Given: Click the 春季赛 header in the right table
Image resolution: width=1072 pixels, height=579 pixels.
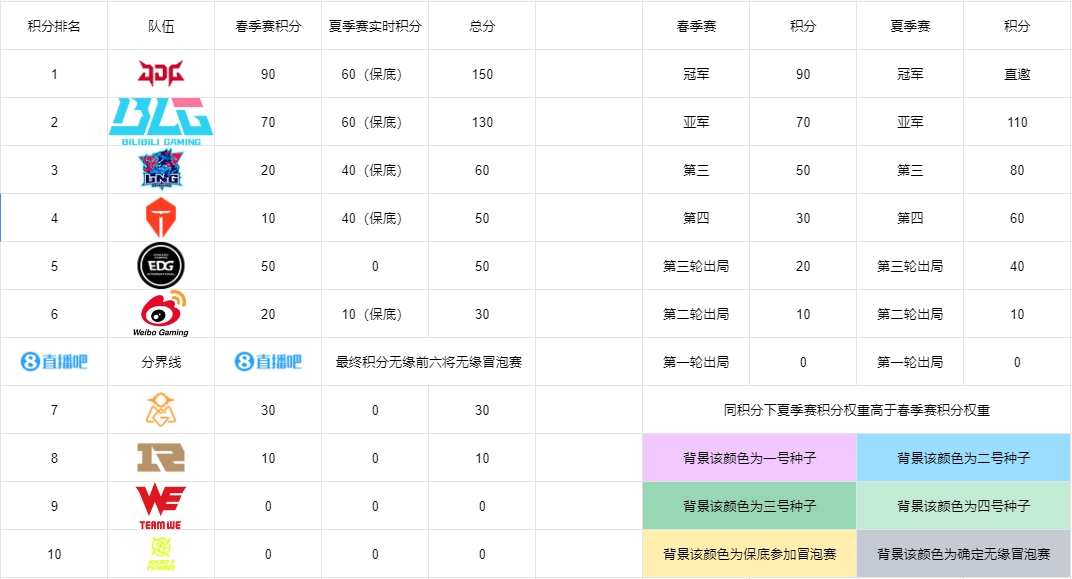Looking at the screenshot, I should coord(696,26).
